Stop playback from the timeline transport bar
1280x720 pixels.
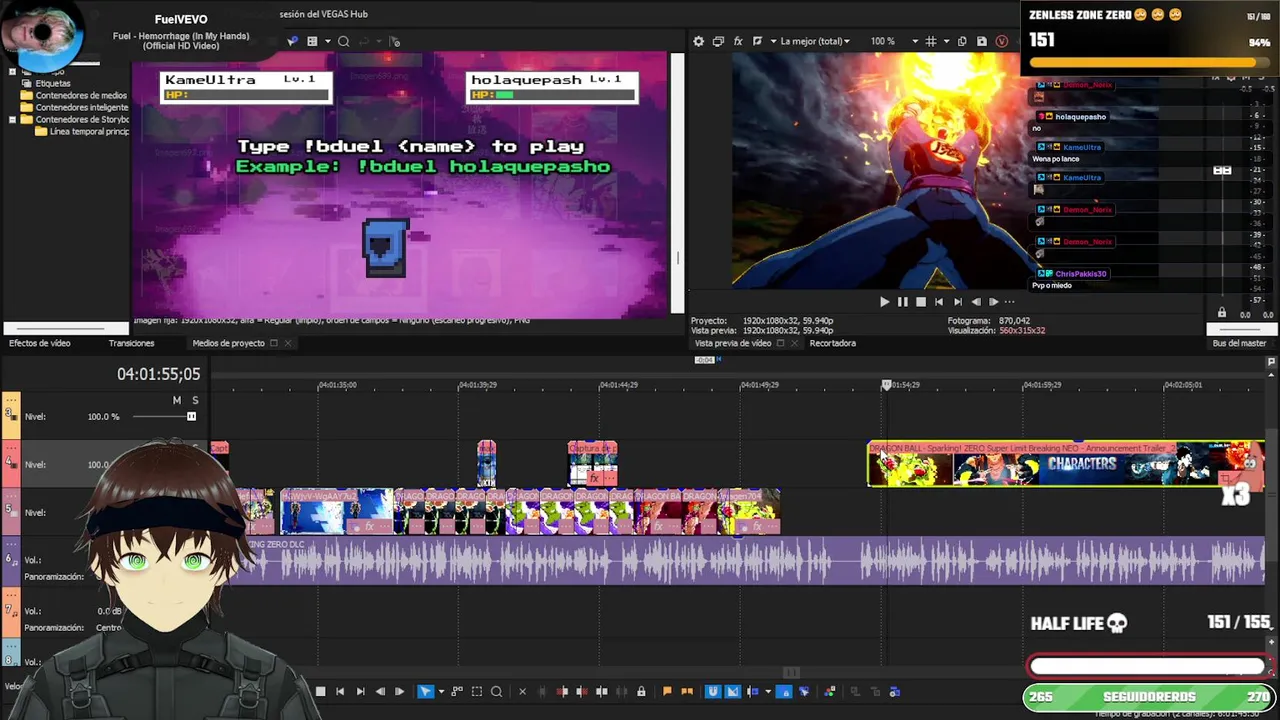[320, 691]
